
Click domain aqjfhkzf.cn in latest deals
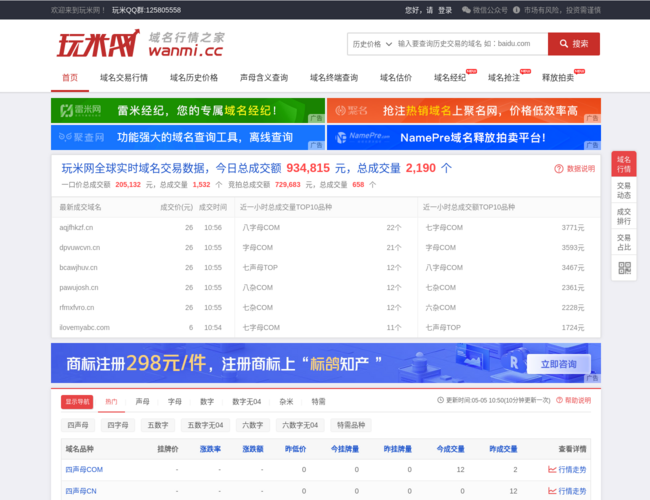(x=76, y=228)
